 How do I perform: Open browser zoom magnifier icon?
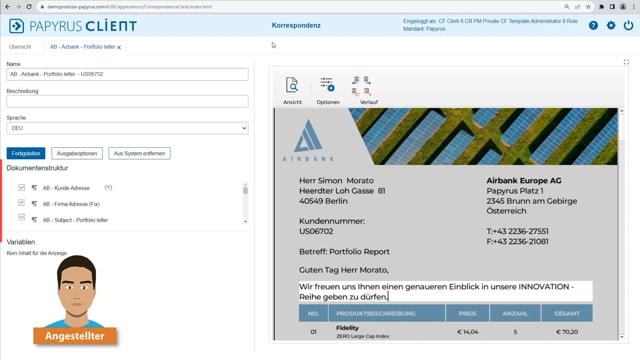[567, 7]
